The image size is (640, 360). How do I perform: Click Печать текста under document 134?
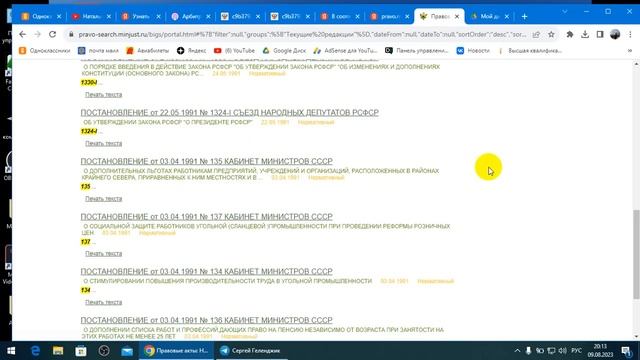click(103, 302)
